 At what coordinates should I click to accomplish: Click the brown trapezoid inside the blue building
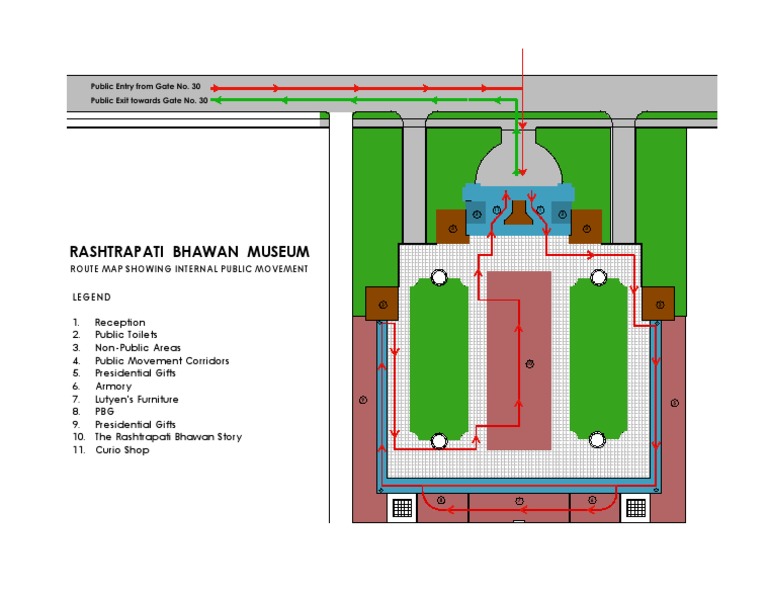coord(516,212)
